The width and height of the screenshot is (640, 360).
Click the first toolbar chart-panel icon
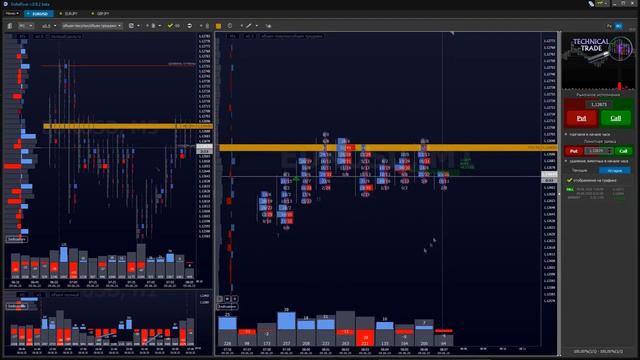[x=10, y=26]
